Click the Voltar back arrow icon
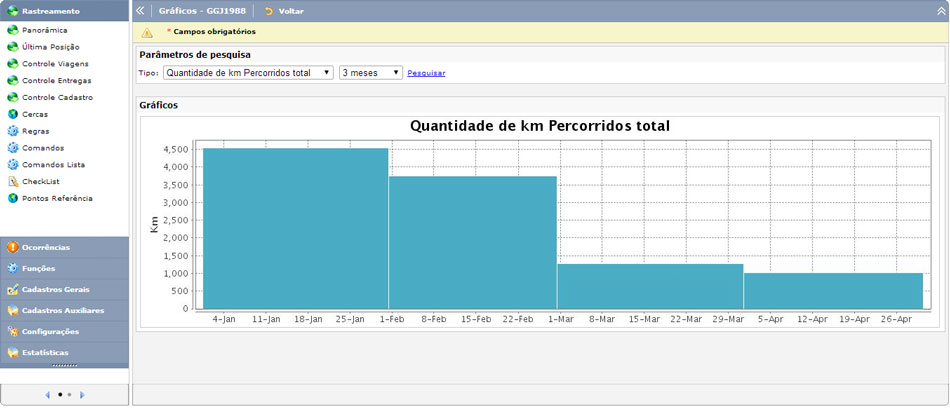This screenshot has height=408, width=950. (x=268, y=10)
